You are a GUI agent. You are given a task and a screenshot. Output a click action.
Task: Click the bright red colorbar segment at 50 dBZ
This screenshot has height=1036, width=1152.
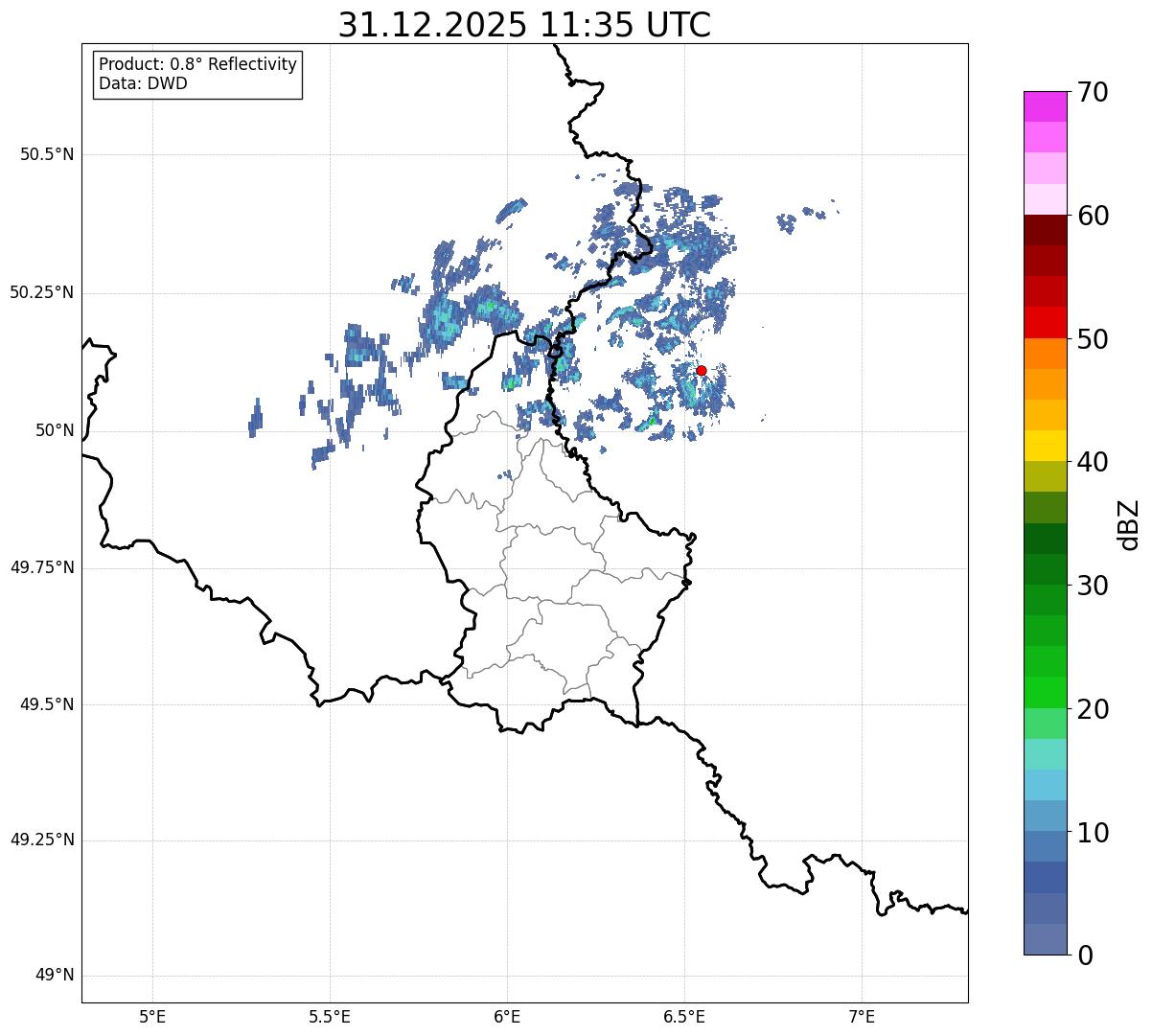pos(1045,323)
